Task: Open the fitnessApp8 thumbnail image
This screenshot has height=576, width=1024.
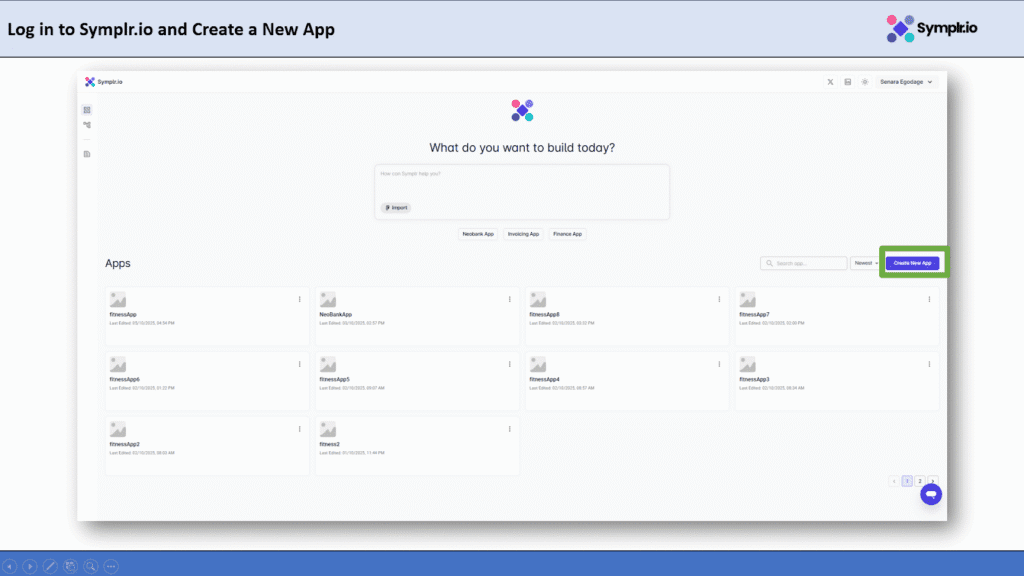Action: [x=538, y=300]
